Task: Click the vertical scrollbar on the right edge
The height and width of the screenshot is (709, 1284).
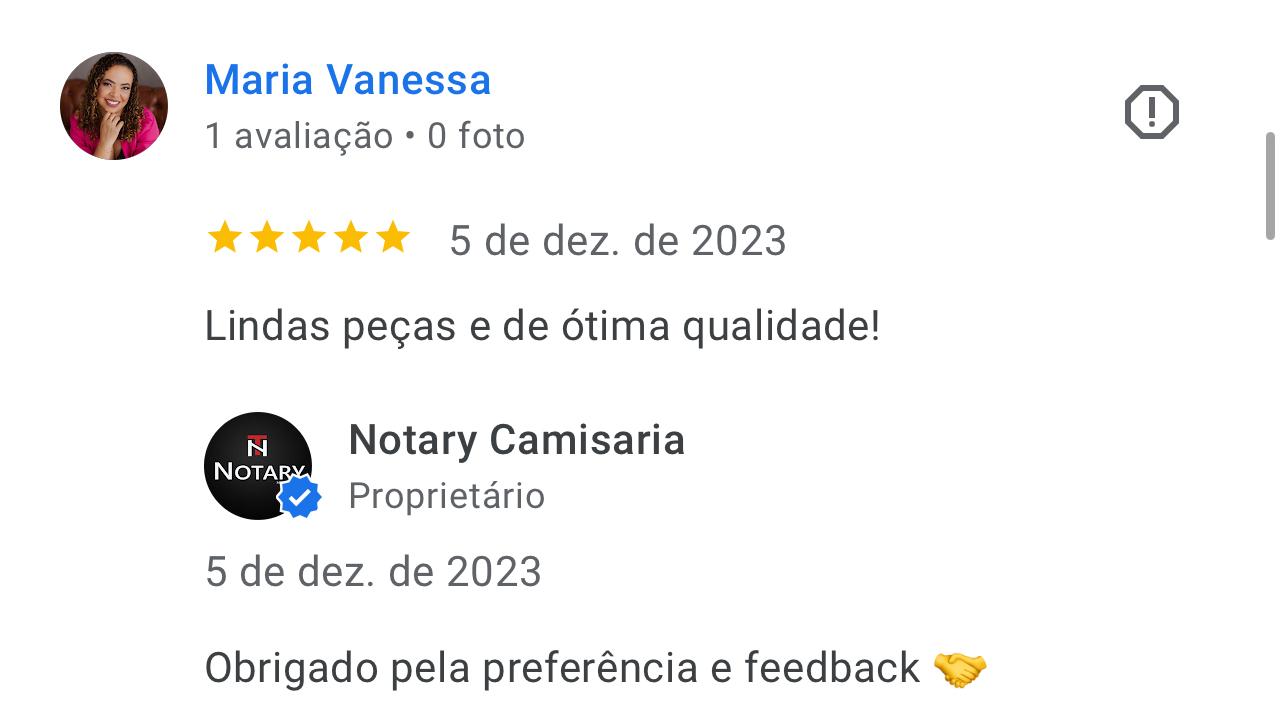Action: click(x=1271, y=186)
